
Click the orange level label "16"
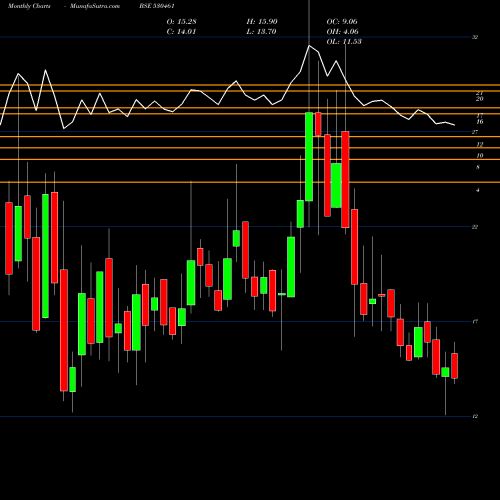pos(480,122)
